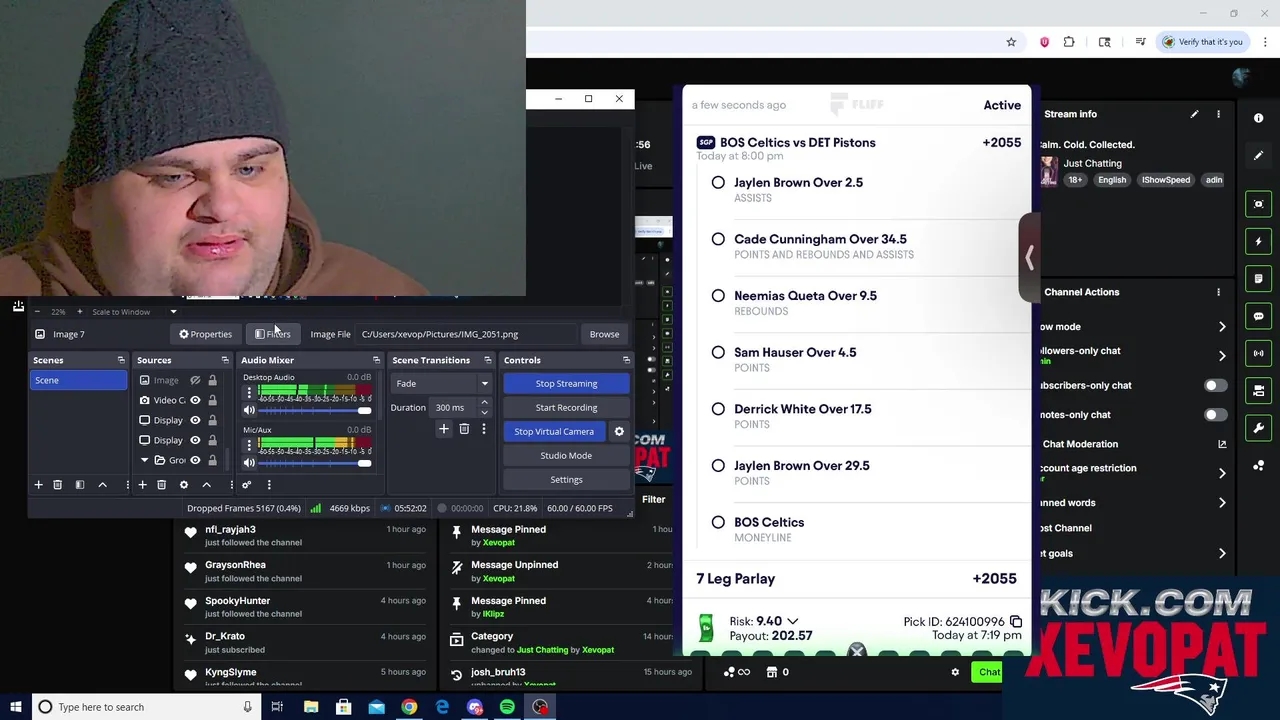Viewport: 1280px width, 720px height.
Task: Browse for image file
Action: (x=604, y=334)
